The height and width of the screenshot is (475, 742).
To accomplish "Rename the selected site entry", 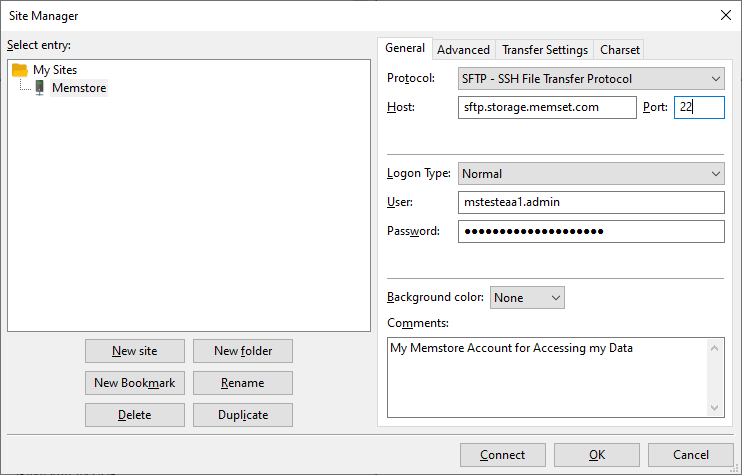I will coord(243,383).
